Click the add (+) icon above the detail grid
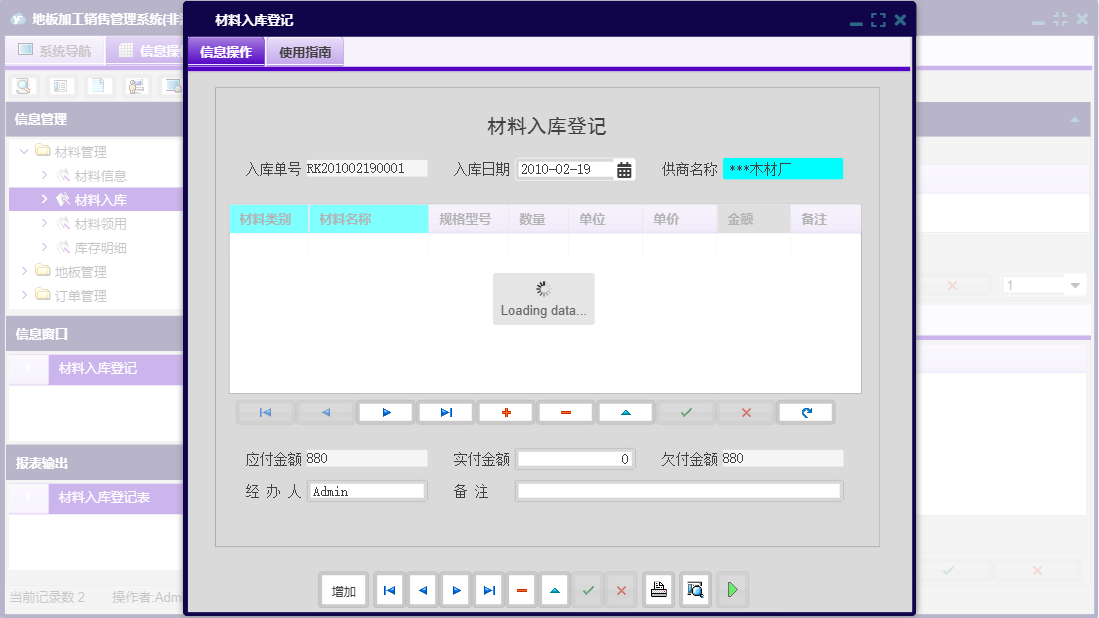This screenshot has height=618, width=1099. [505, 411]
